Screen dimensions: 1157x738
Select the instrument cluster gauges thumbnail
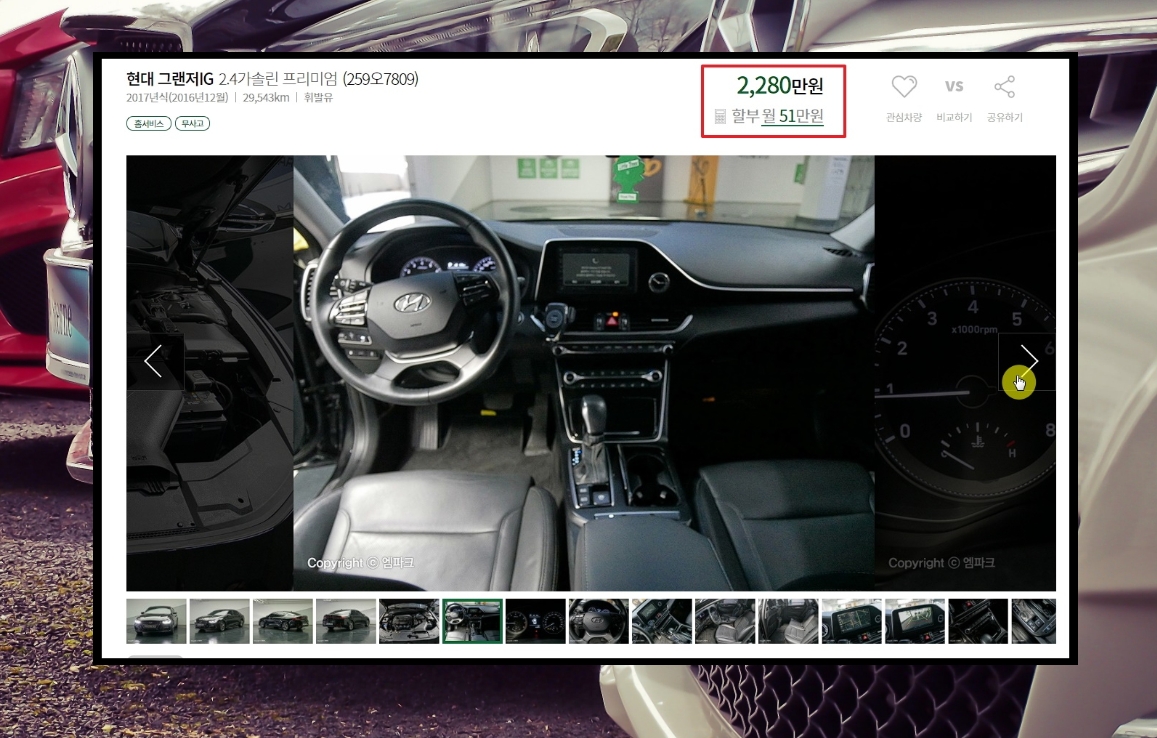(x=536, y=621)
